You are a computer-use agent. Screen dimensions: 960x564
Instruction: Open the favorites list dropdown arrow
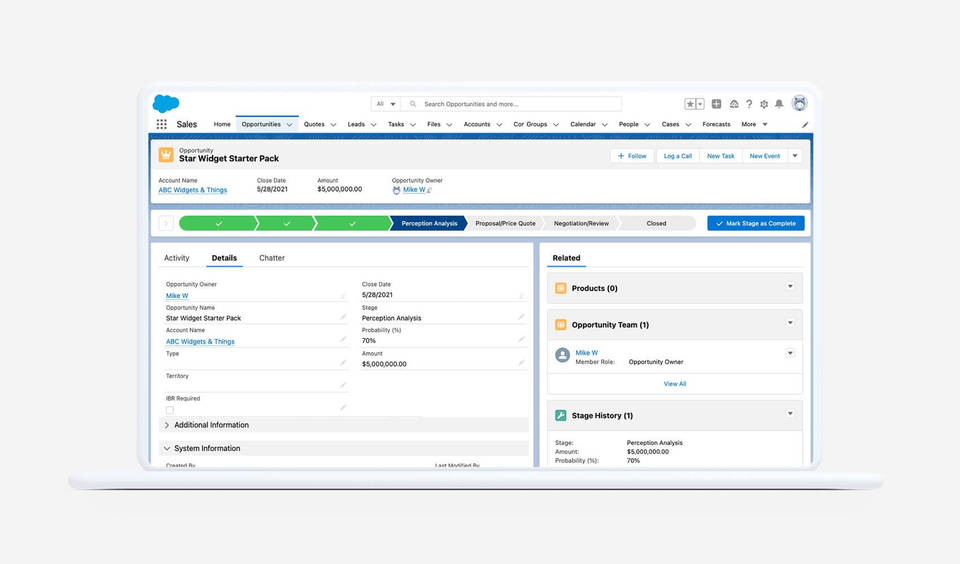pyautogui.click(x=700, y=104)
